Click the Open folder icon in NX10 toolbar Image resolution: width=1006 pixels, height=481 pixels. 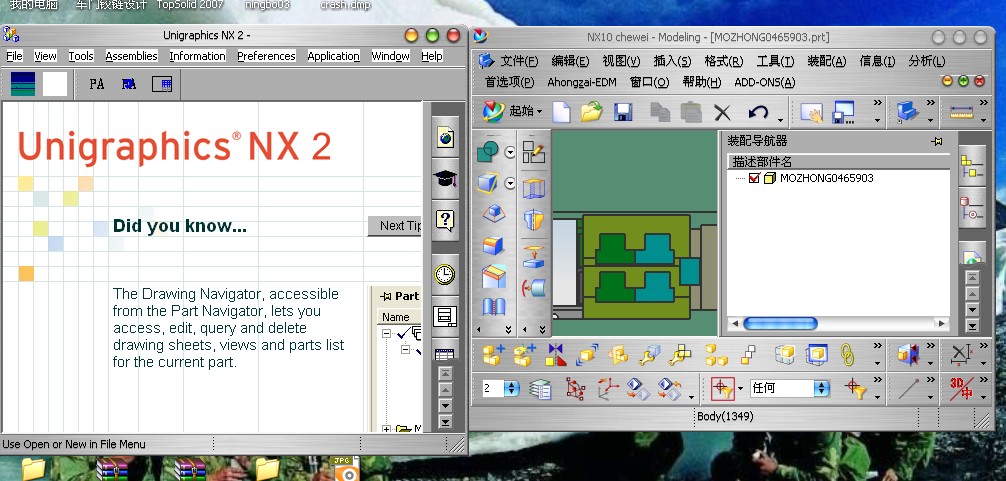(x=592, y=112)
